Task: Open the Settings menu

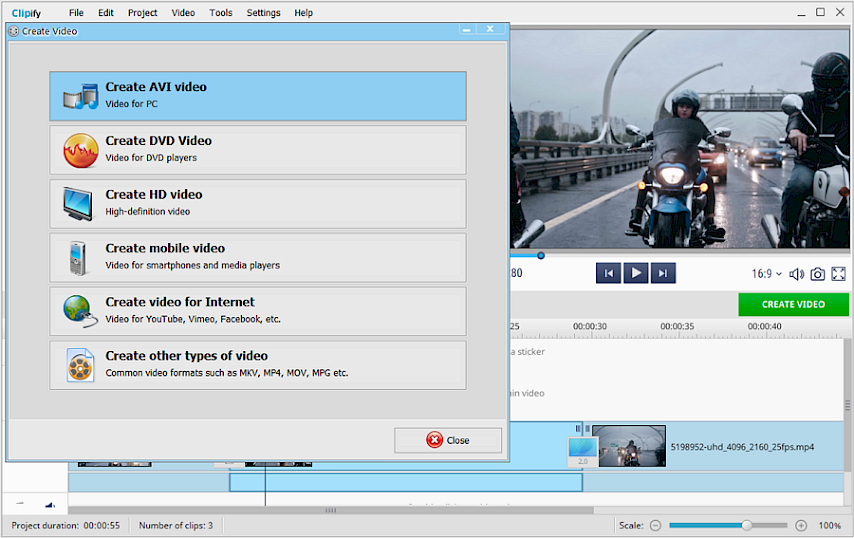Action: pyautogui.click(x=263, y=13)
